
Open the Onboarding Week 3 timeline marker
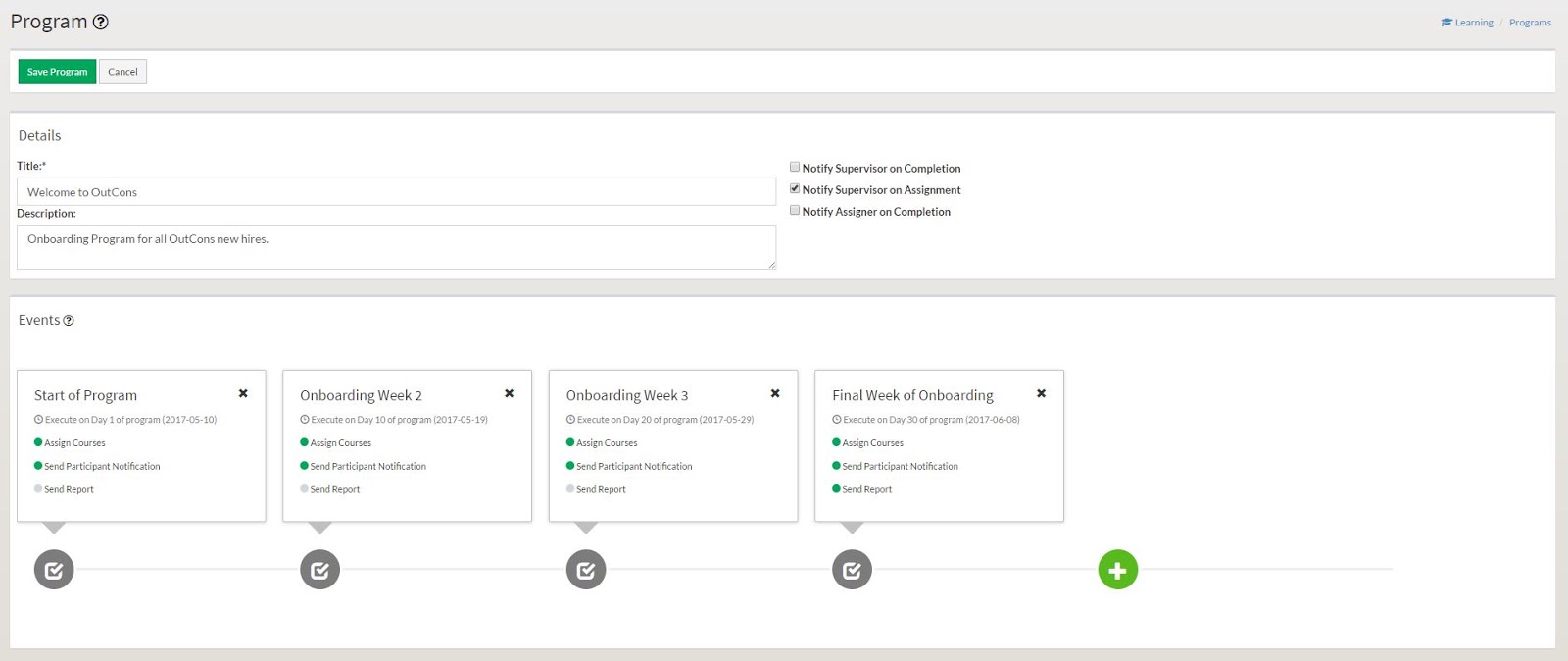[x=586, y=570]
